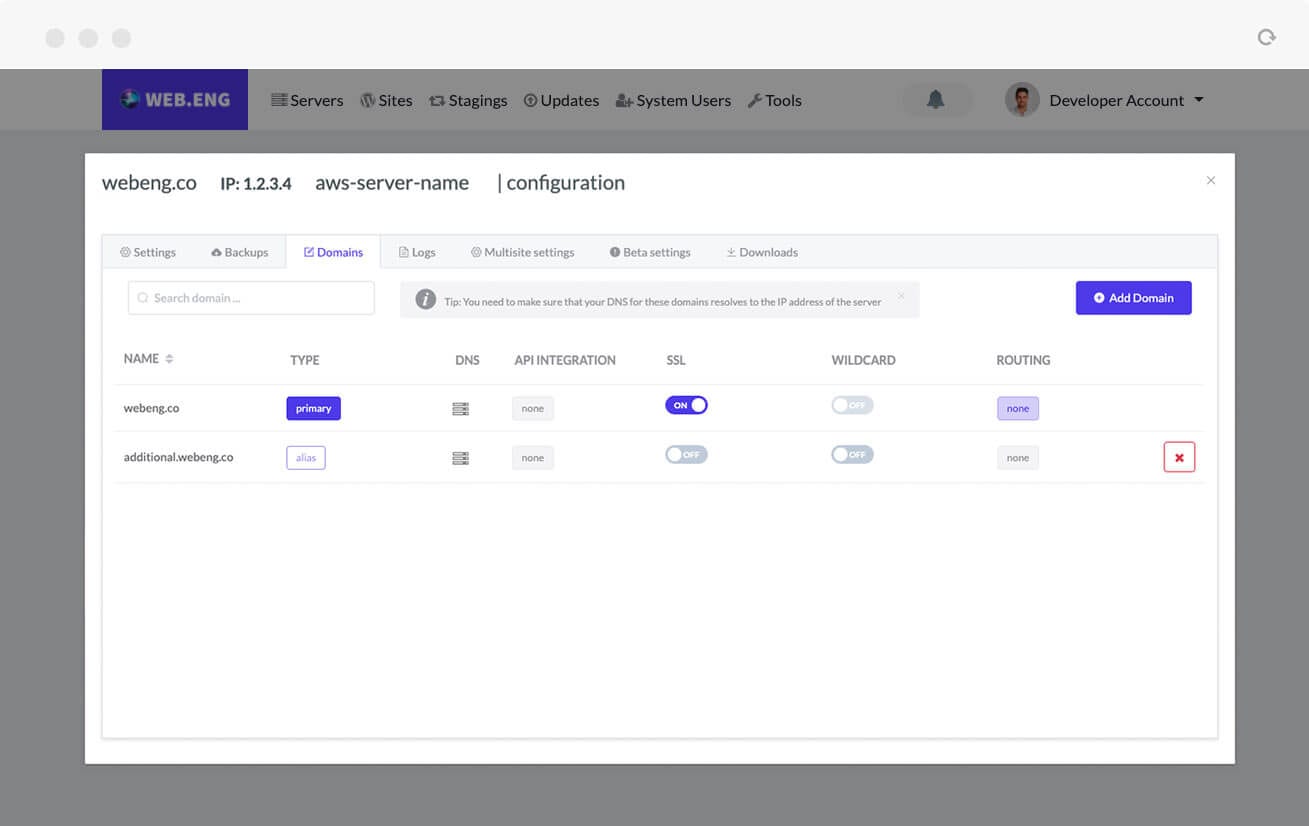Open routing selector for webeng.co
The width and height of the screenshot is (1309, 826).
[1017, 408]
